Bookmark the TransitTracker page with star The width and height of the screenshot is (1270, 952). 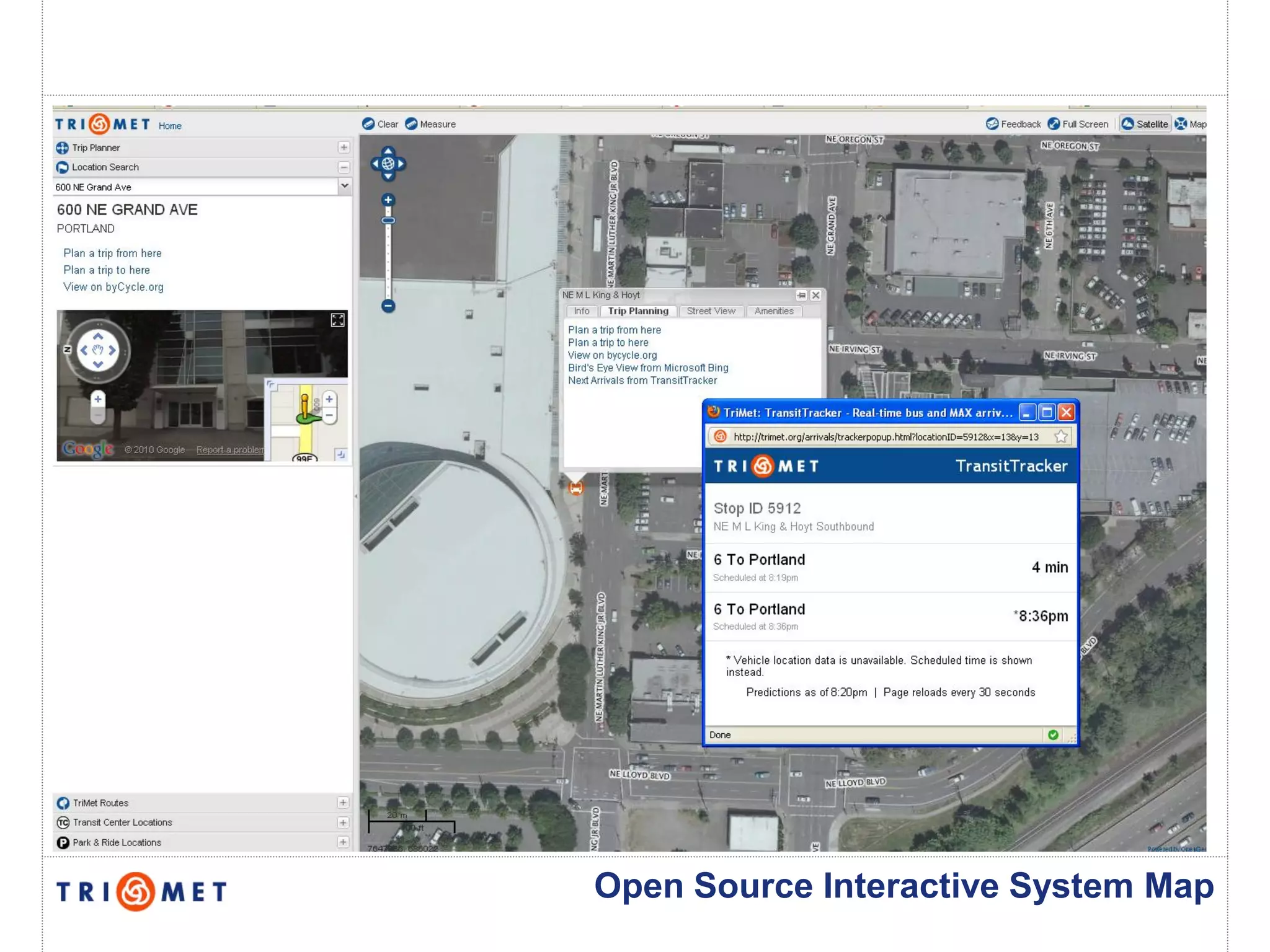click(x=1061, y=436)
